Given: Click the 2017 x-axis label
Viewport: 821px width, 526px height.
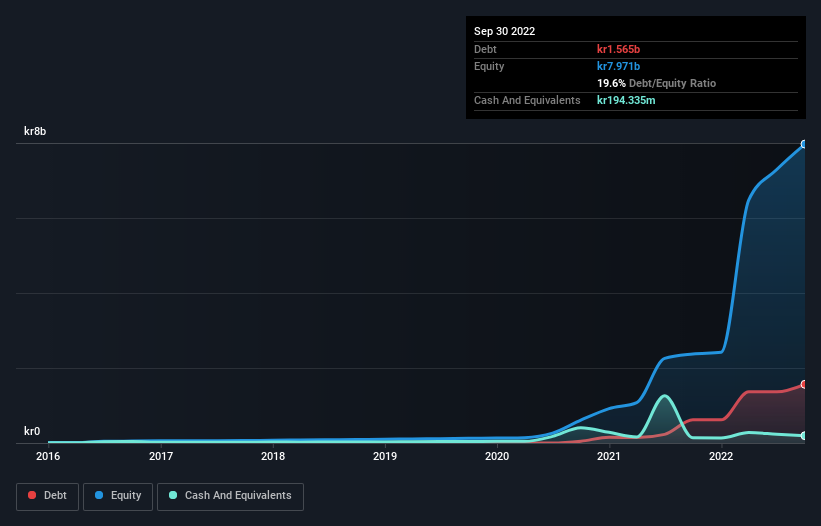Looking at the screenshot, I should pos(161,456).
